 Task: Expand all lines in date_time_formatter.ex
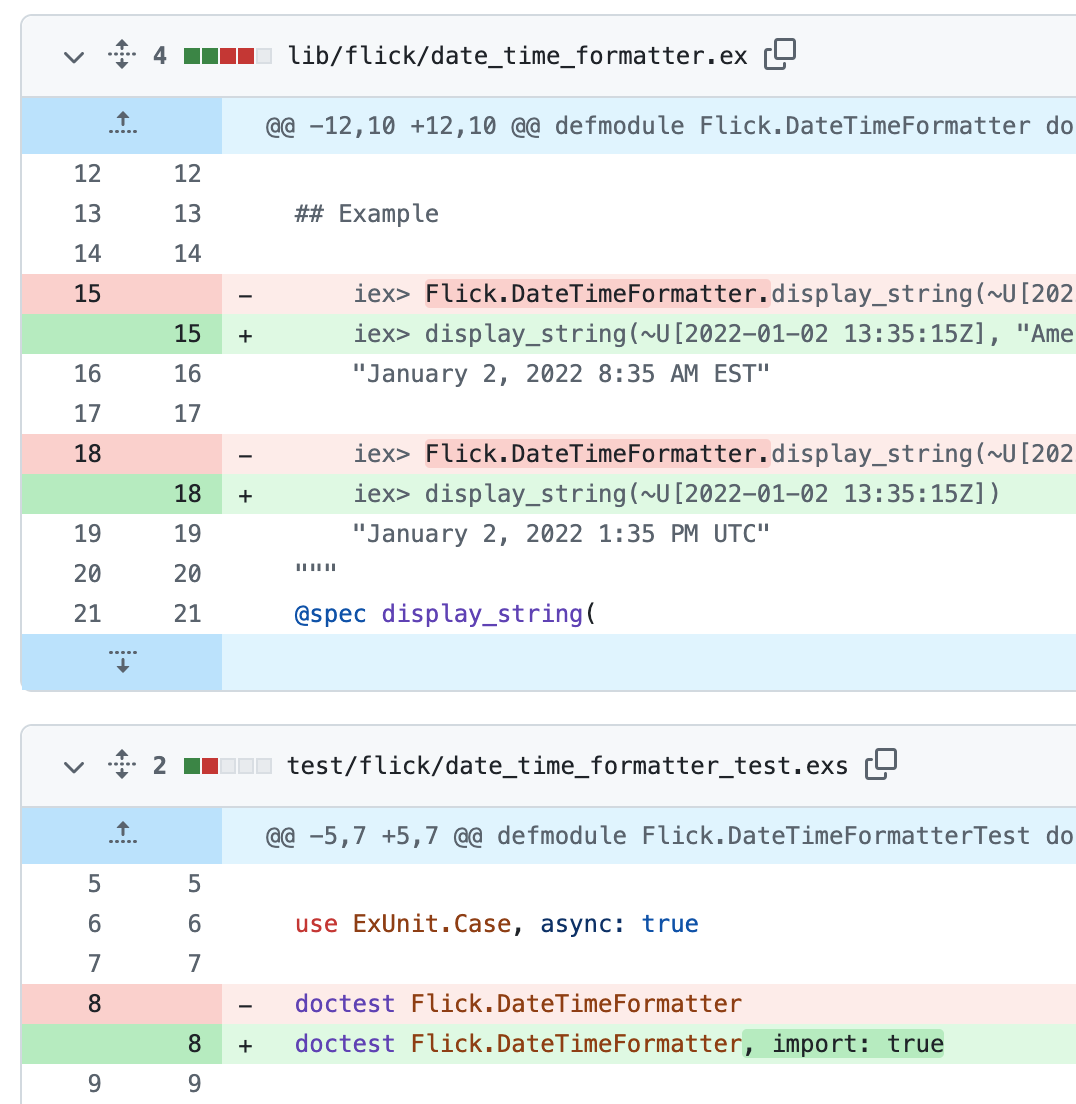tap(122, 55)
